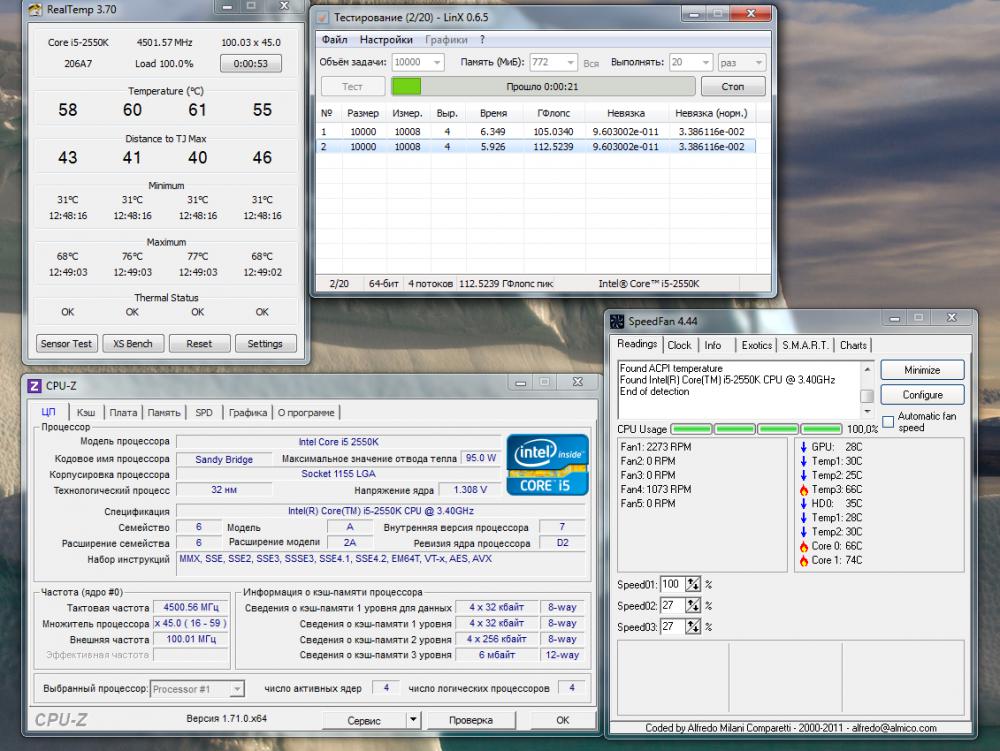Open the Processor #1 selection dropdown in CPU-Z
The image size is (1000, 751).
tap(237, 689)
